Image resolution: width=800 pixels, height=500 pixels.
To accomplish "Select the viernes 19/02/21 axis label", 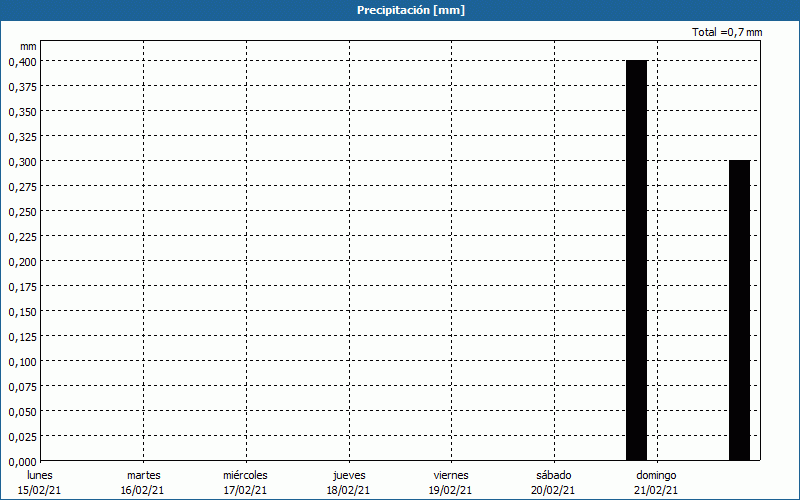I will (451, 483).
